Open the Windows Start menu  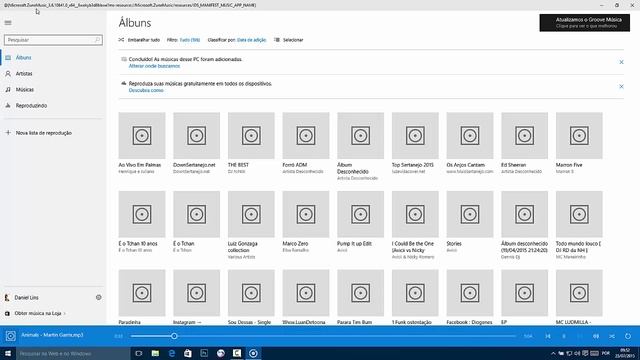pos(8,353)
